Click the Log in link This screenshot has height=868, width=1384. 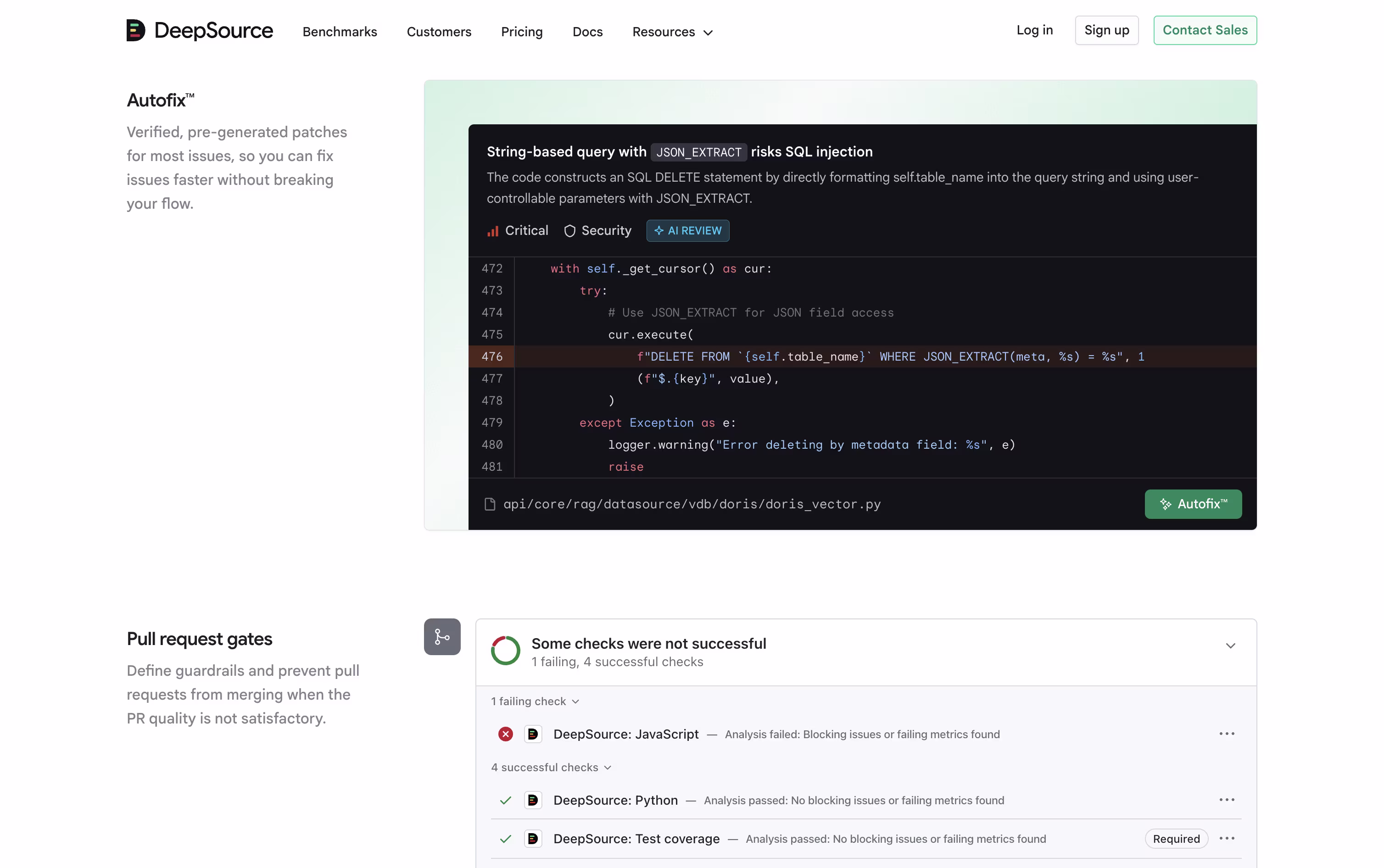point(1034,30)
